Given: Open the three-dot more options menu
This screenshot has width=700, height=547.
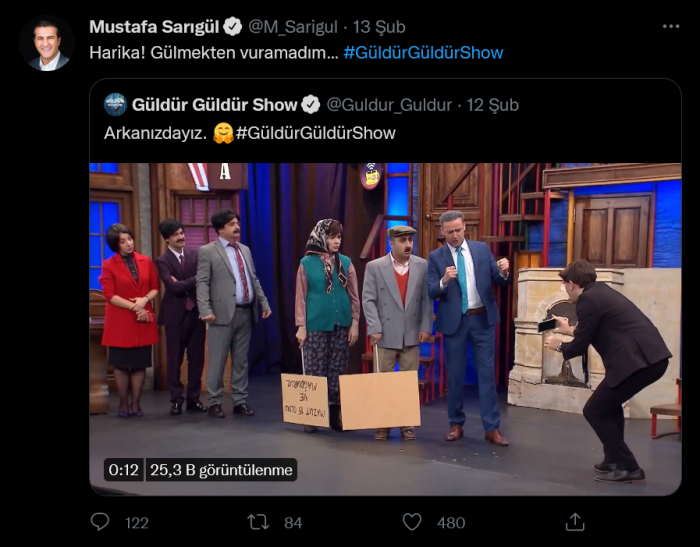Looking at the screenshot, I should pos(671,27).
